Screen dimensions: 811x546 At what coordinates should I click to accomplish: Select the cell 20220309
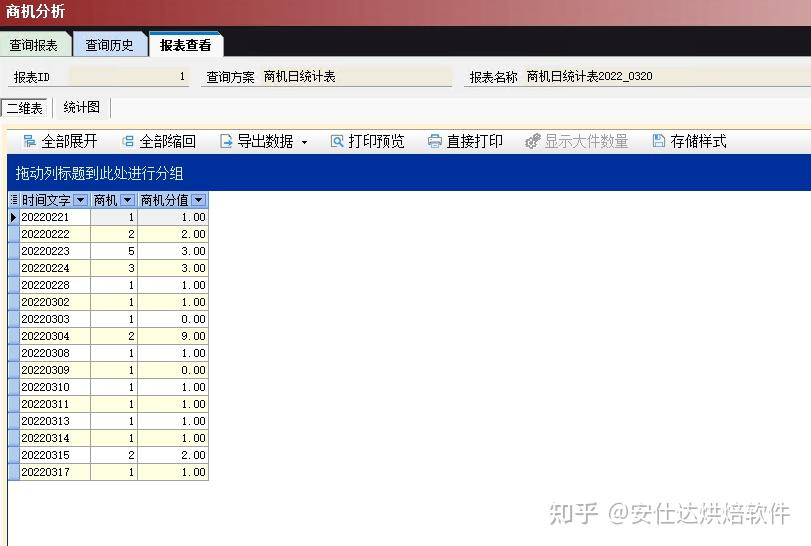pyautogui.click(x=55, y=370)
